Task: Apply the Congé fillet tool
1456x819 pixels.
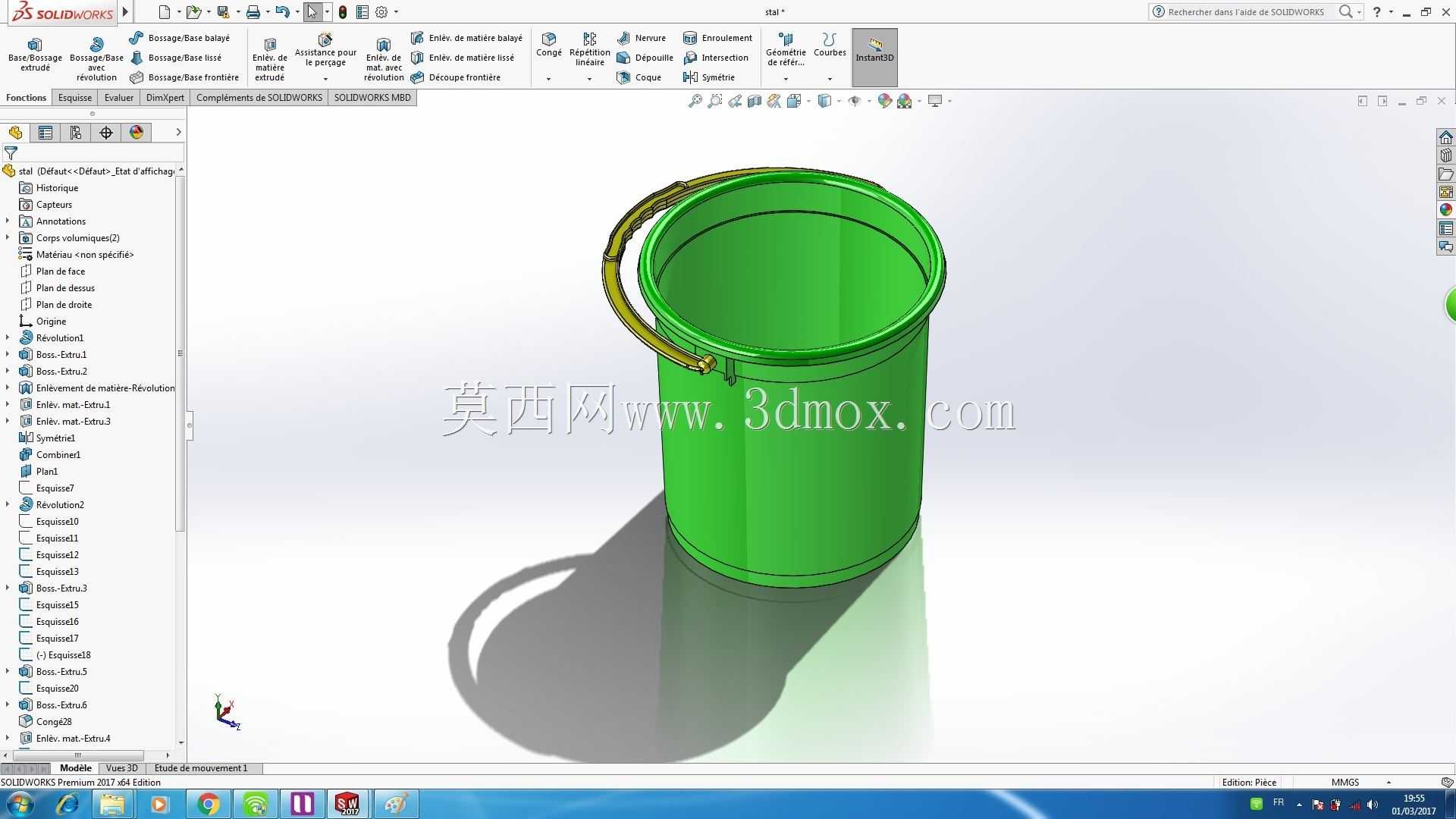Action: (x=549, y=45)
